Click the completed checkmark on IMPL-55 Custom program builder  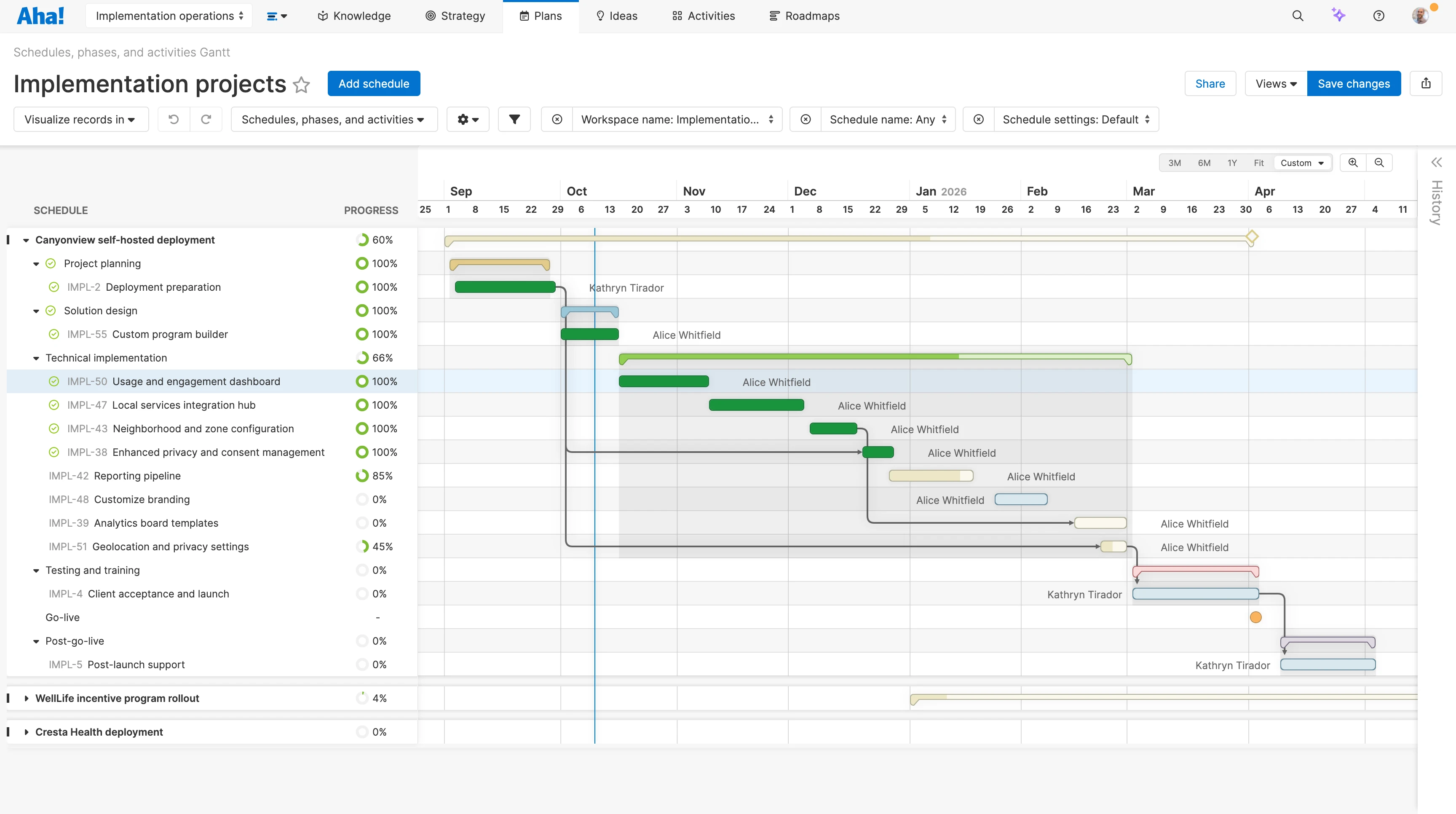point(54,334)
